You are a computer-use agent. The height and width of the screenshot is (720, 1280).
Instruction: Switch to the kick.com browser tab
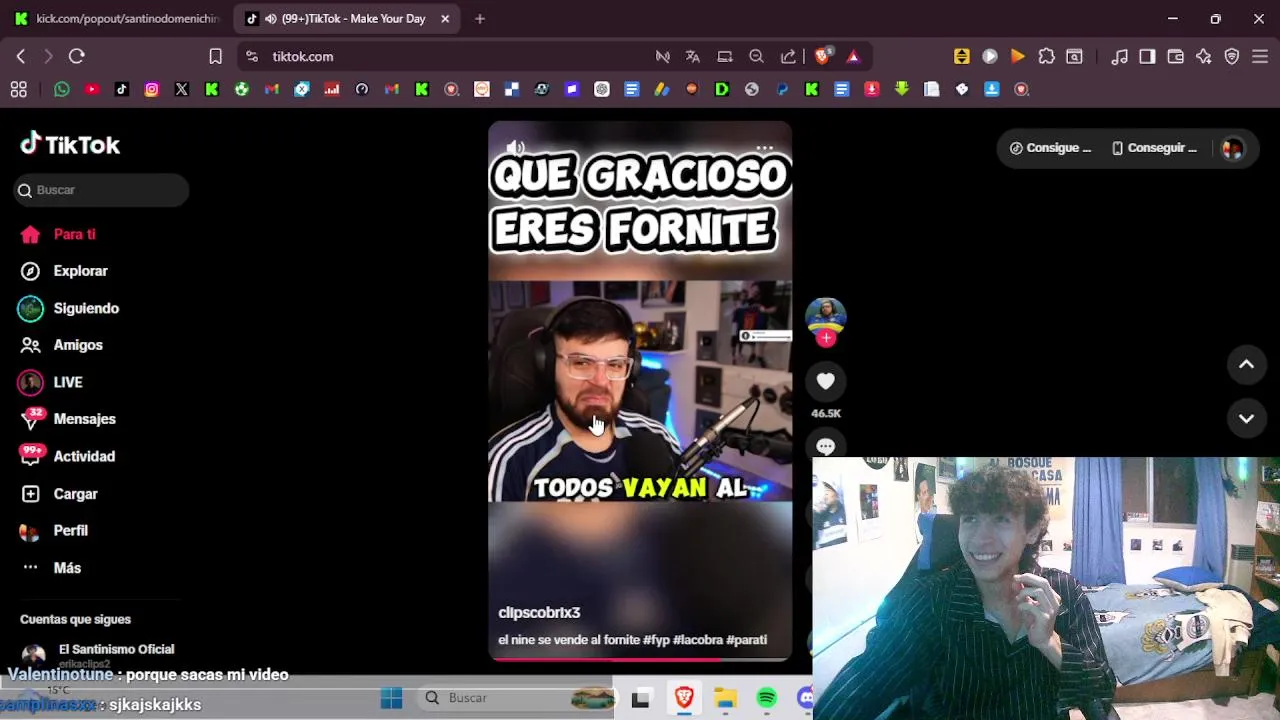[116, 19]
